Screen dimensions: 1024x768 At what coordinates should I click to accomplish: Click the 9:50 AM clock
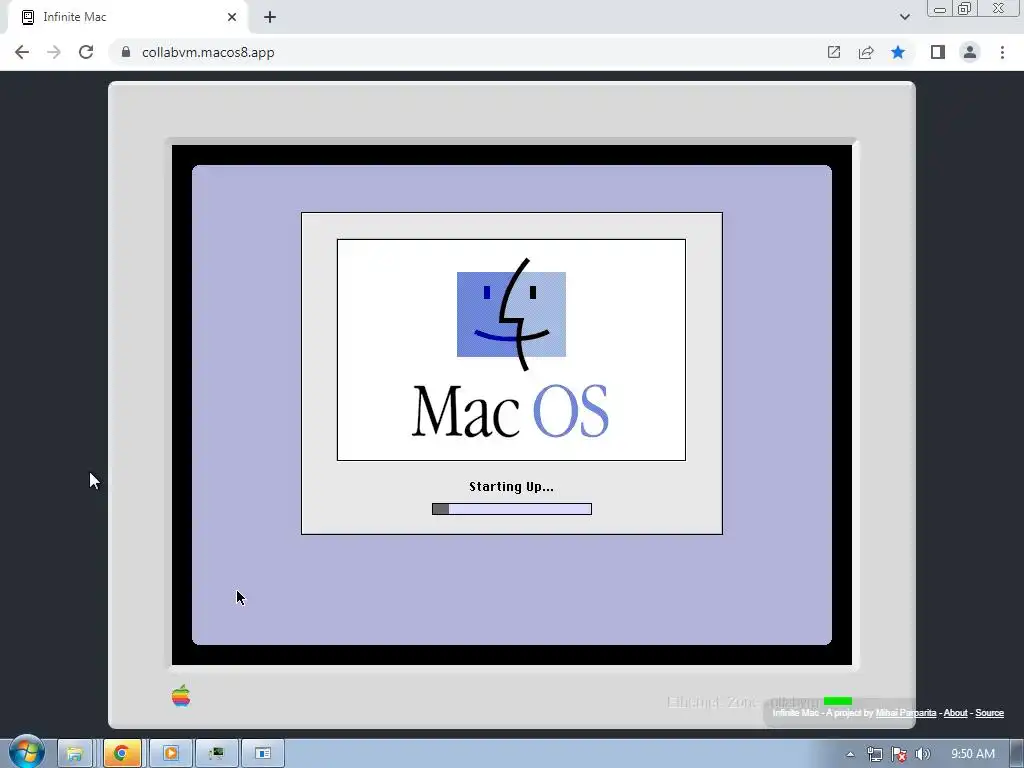972,754
